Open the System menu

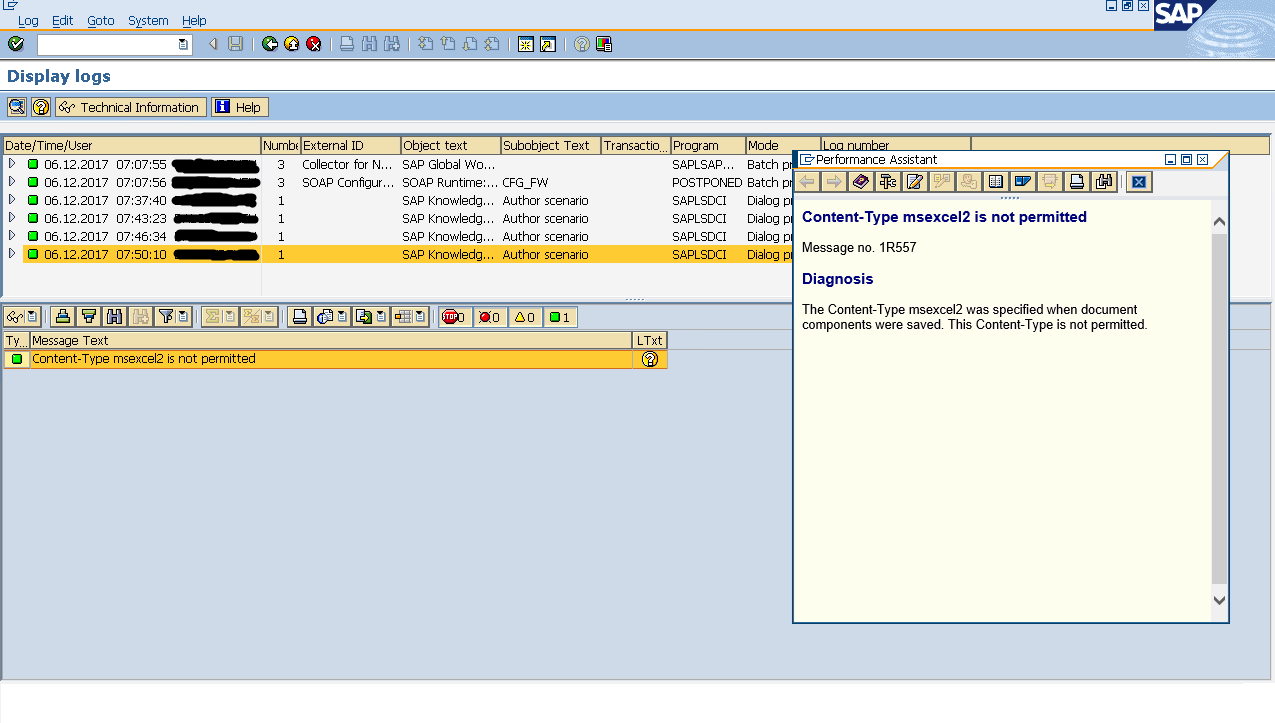[148, 20]
